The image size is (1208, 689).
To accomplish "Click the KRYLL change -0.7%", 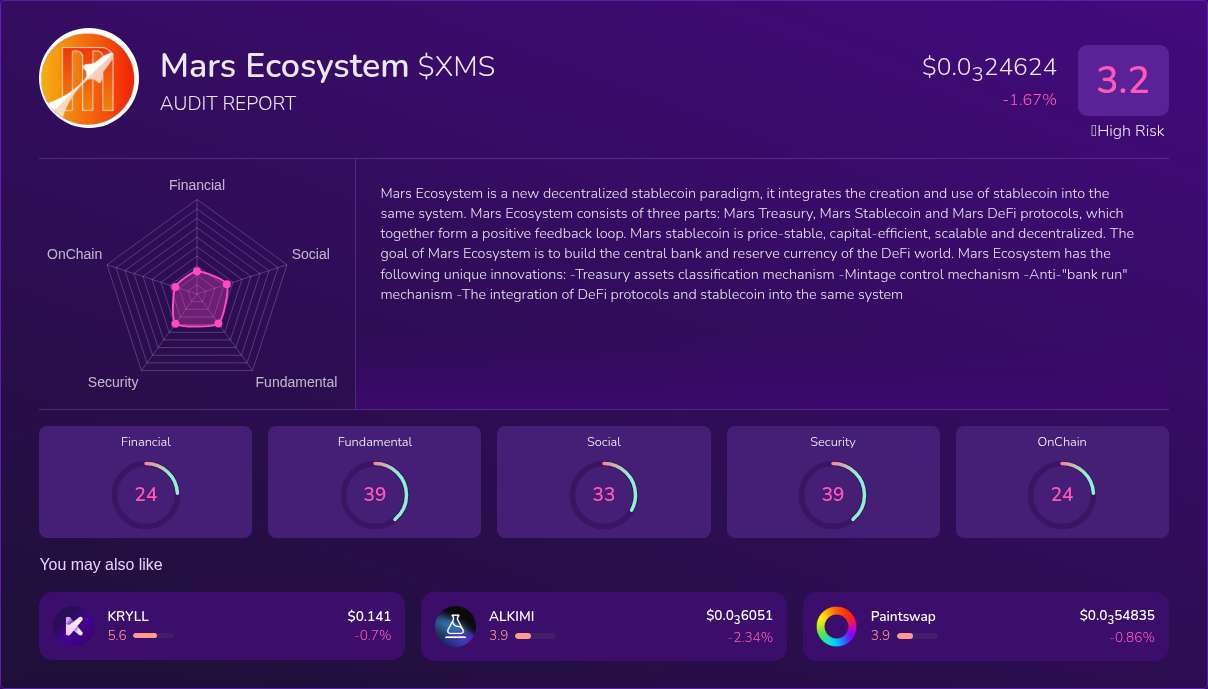I will click(372, 635).
